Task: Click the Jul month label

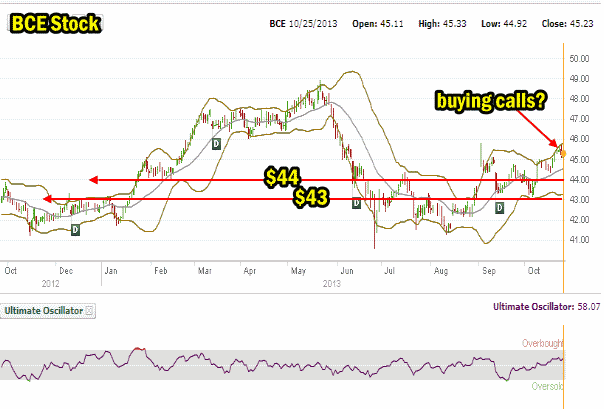Action: coord(389,271)
